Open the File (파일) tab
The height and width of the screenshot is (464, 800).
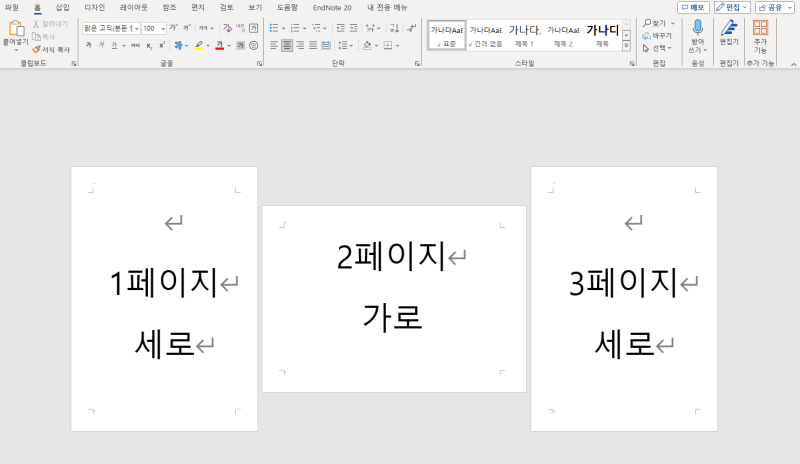click(11, 8)
